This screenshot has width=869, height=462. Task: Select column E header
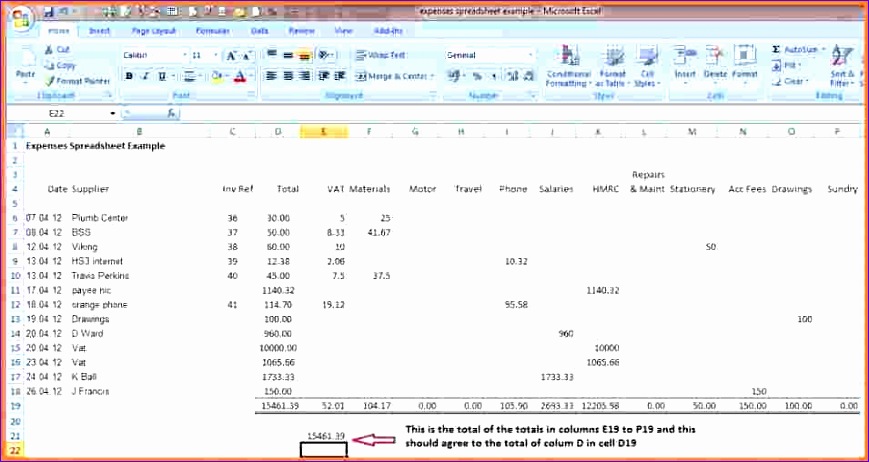pos(324,132)
